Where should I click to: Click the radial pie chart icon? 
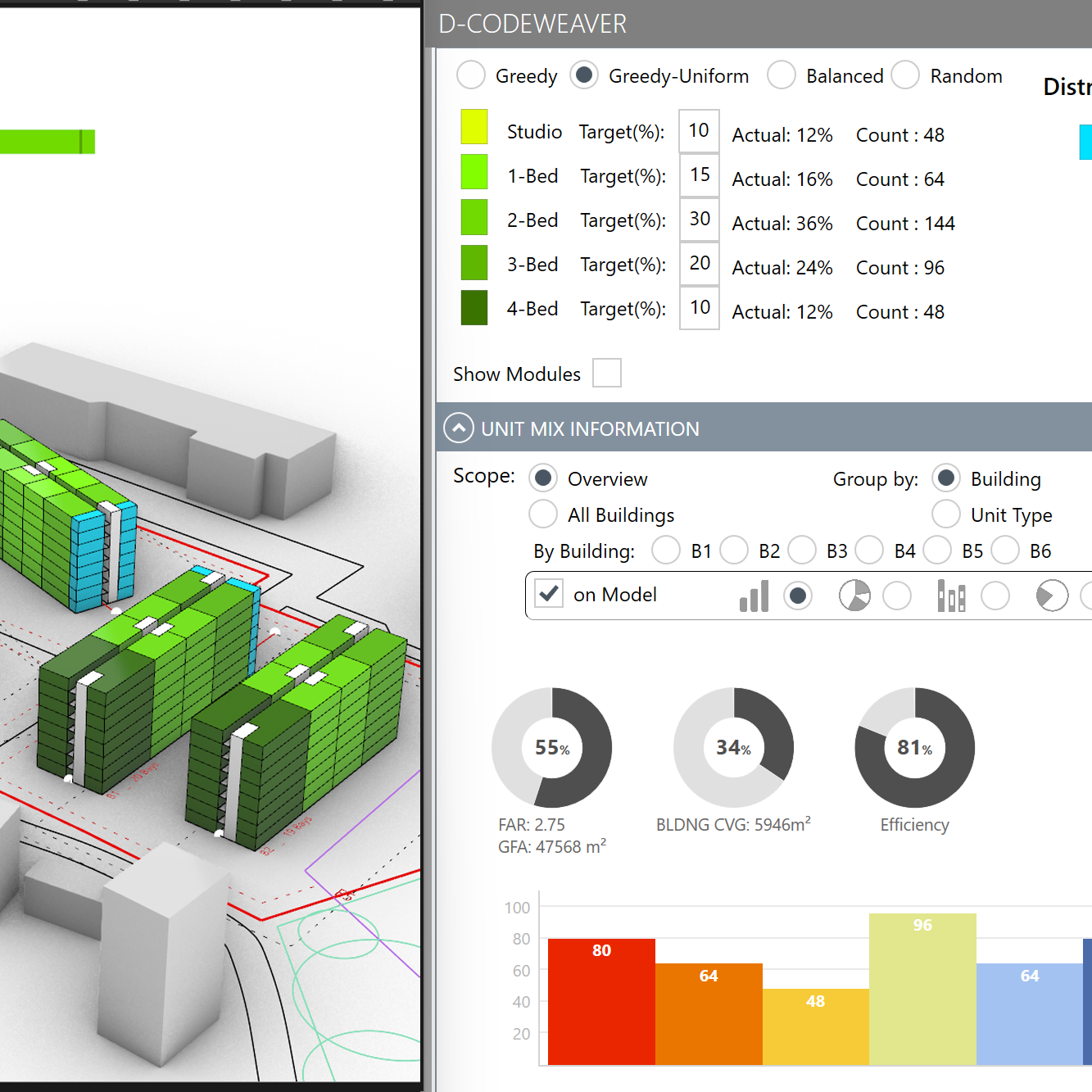click(1052, 596)
